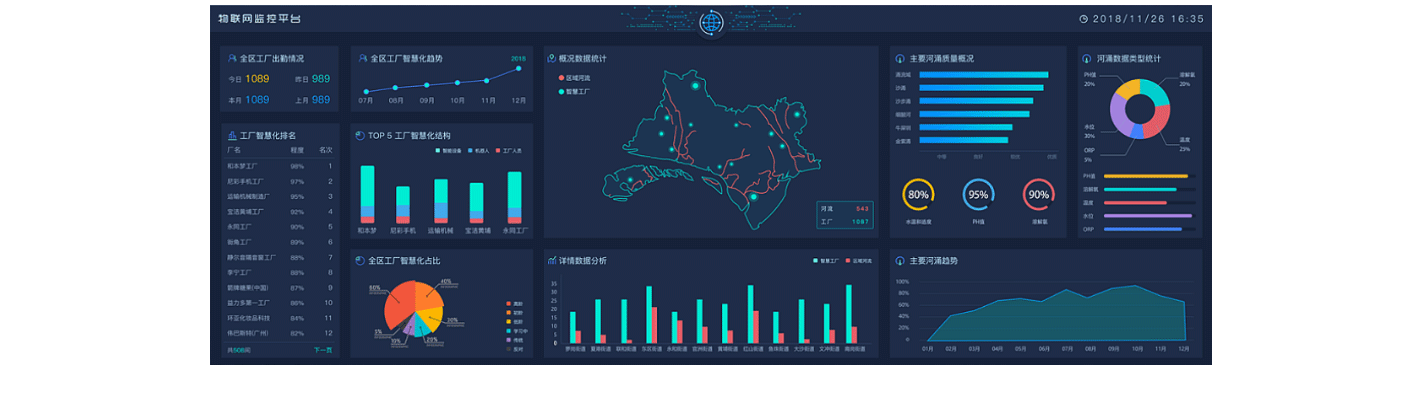Click the 详情数据分析 chart icon
This screenshot has height=402, width=1421.
pyautogui.click(x=551, y=260)
